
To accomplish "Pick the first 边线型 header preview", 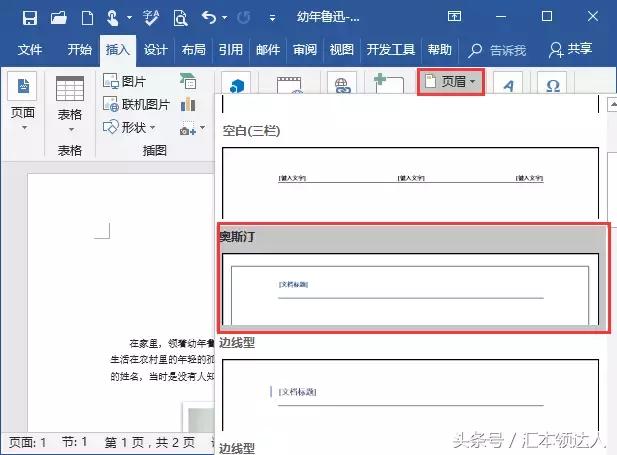I will point(410,395).
